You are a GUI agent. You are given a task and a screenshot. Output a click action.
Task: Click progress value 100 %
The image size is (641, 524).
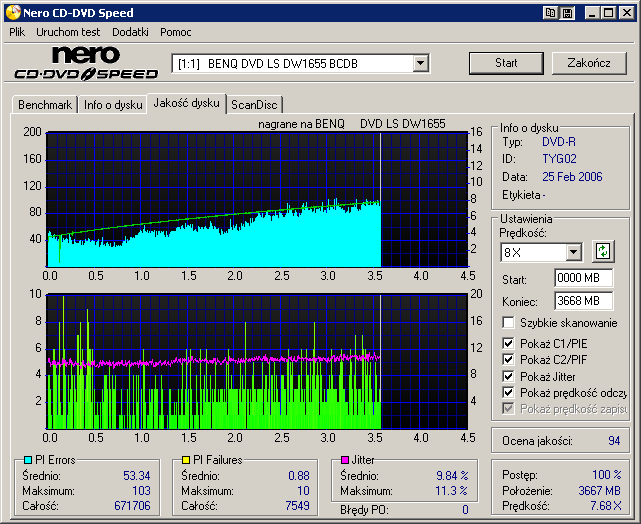point(607,475)
